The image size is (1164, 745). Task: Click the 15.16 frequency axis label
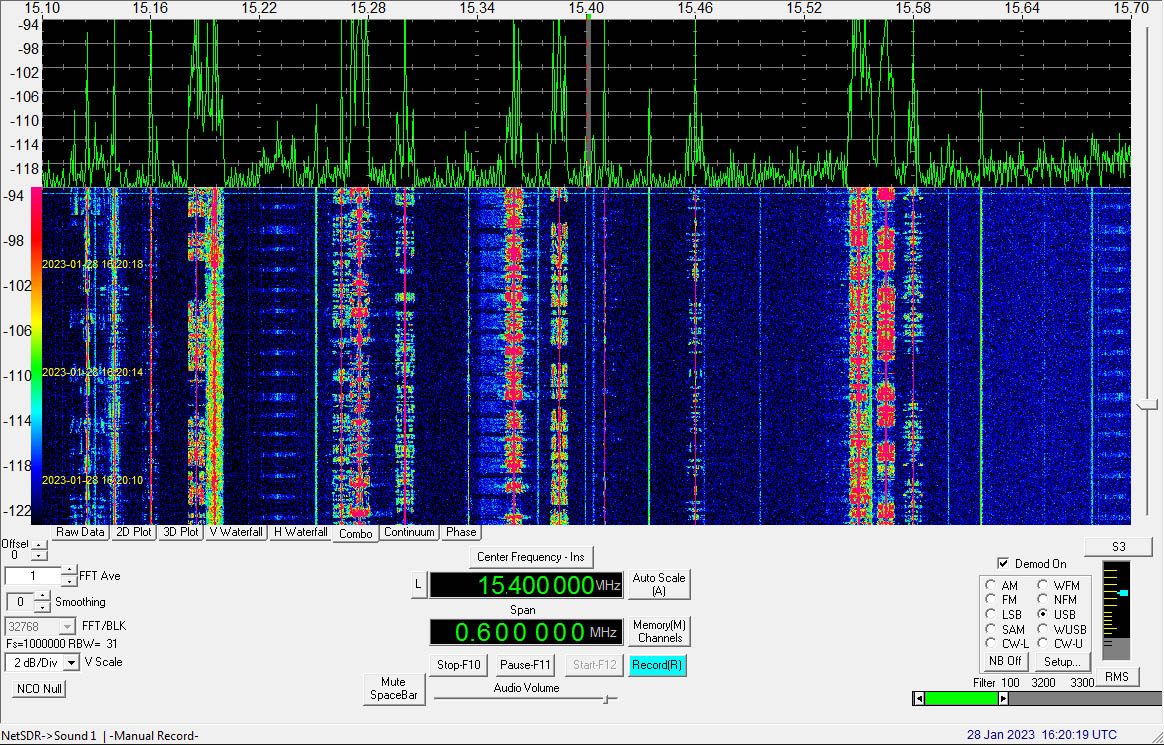(x=151, y=7)
